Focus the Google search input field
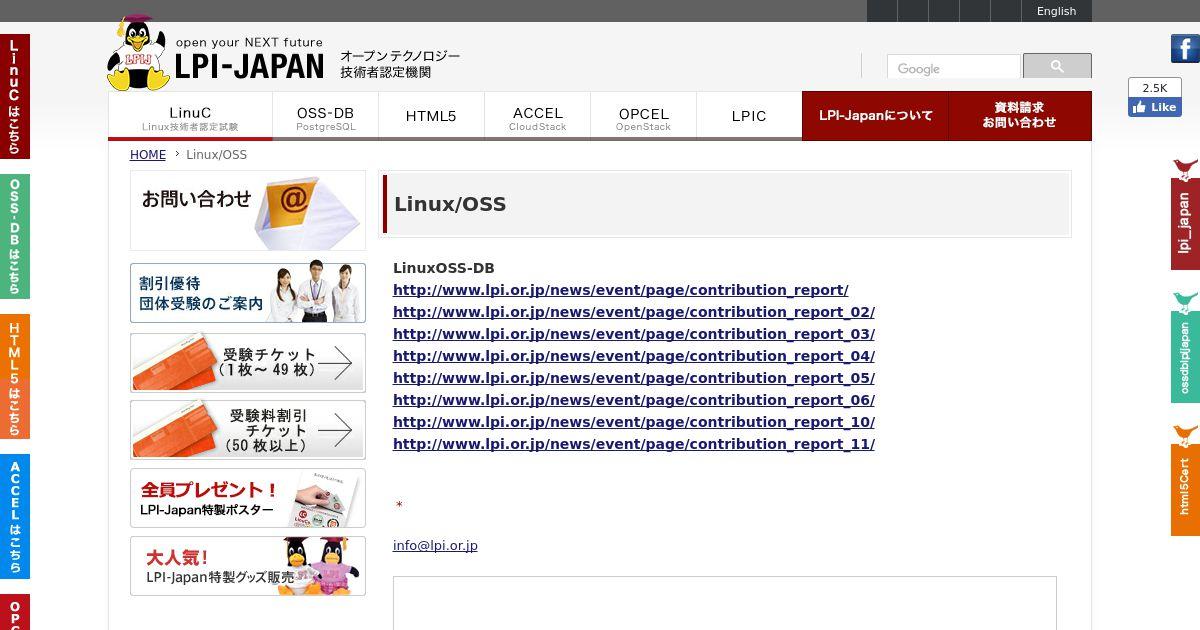 tap(953, 68)
